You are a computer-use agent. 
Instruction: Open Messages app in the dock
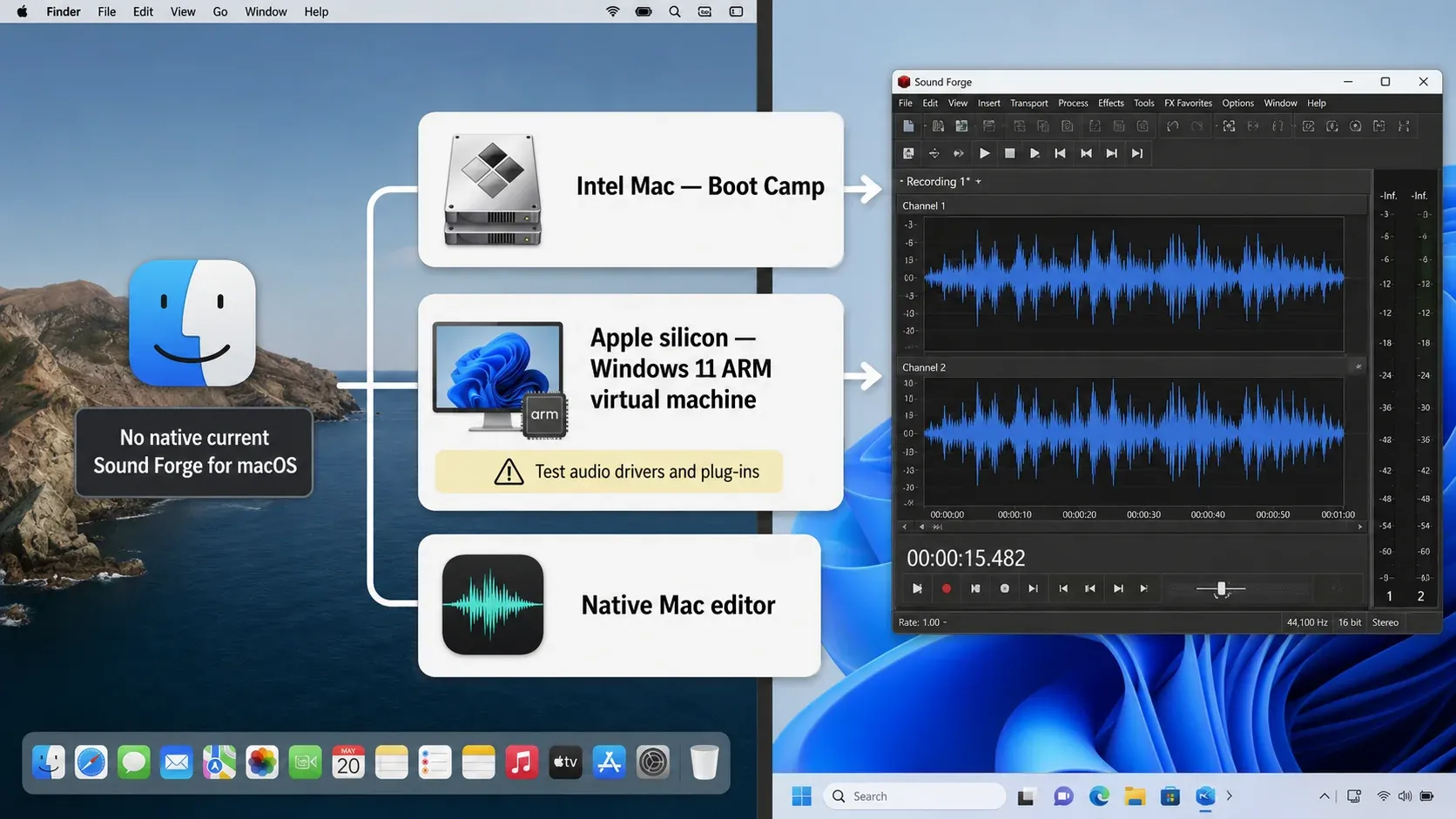click(x=134, y=762)
